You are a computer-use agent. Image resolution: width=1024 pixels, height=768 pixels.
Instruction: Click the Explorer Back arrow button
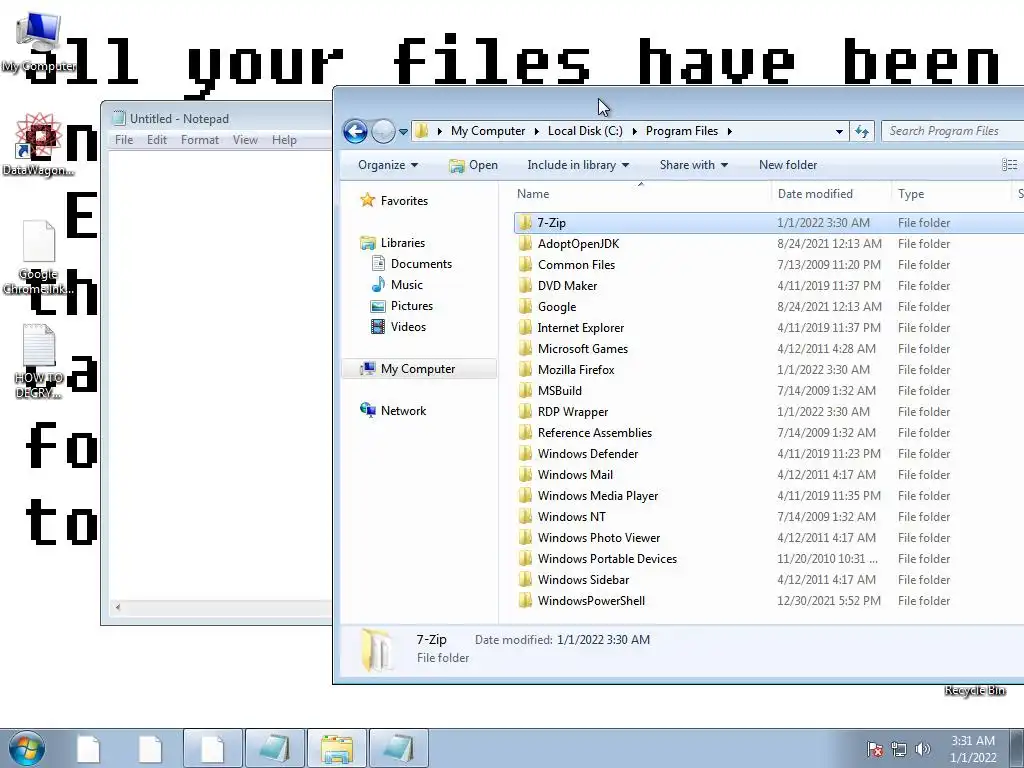[355, 131]
